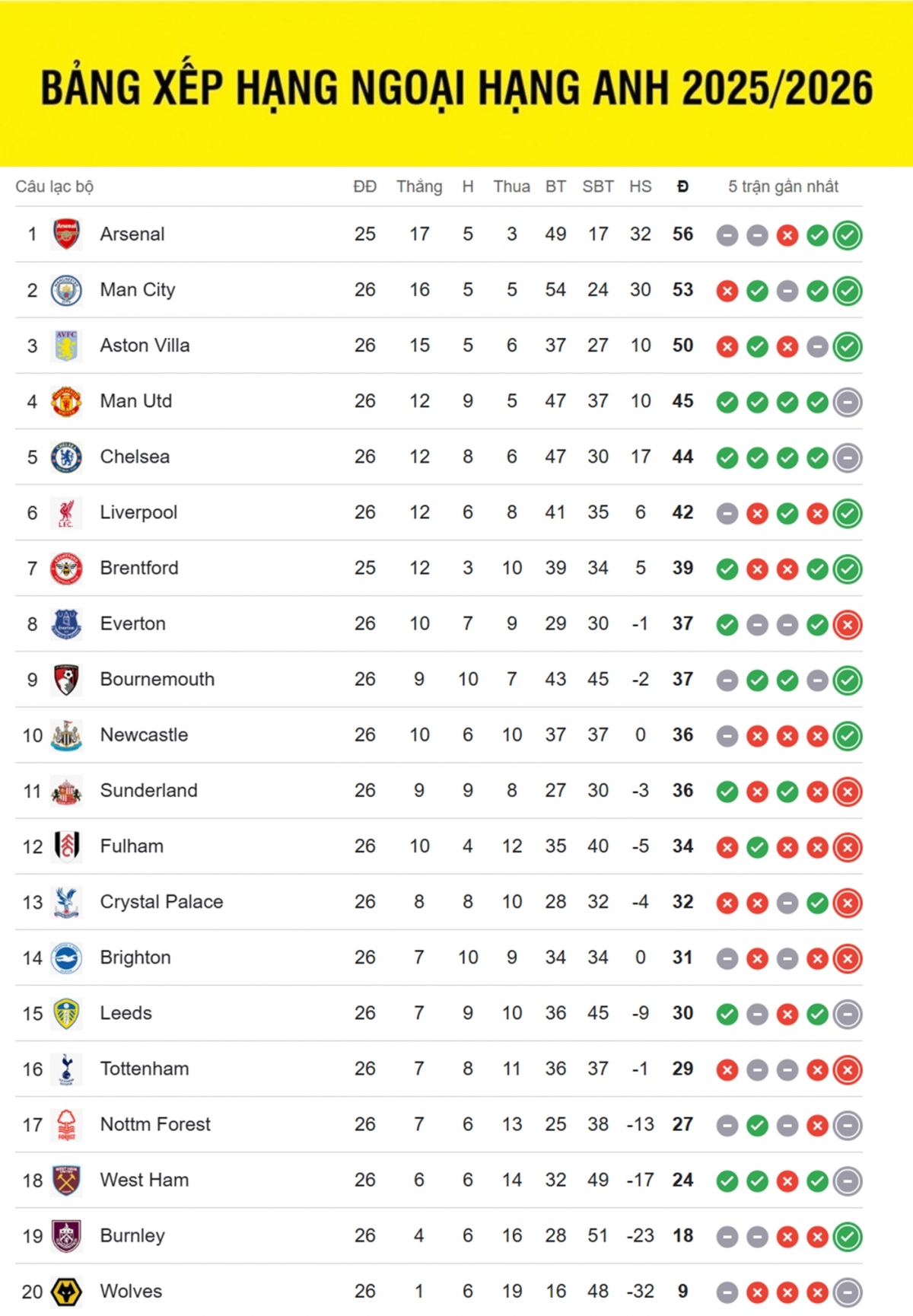Click the Newcastle club crest
The image size is (913, 1316).
(x=66, y=735)
